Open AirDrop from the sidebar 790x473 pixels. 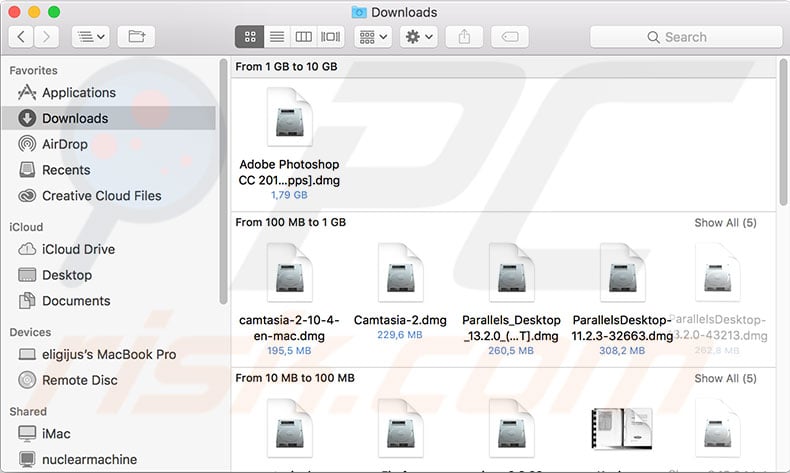point(109,144)
